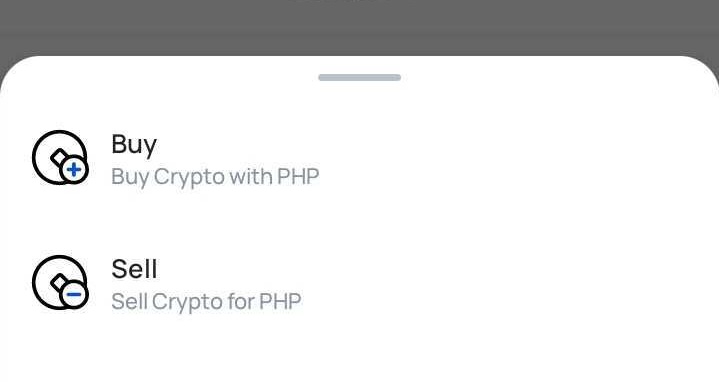Viewport: 719px width, 382px height.
Task: Select the diamond shape inside Buy icon
Action: pos(60,158)
